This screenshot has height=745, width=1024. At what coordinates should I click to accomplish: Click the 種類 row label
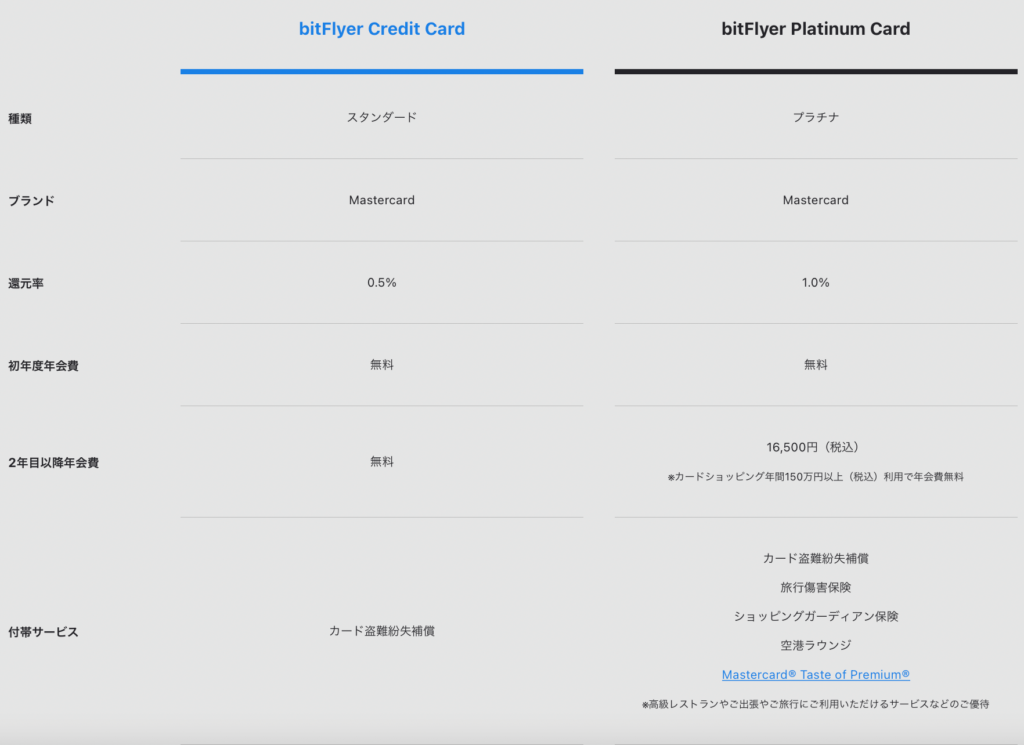click(x=20, y=118)
